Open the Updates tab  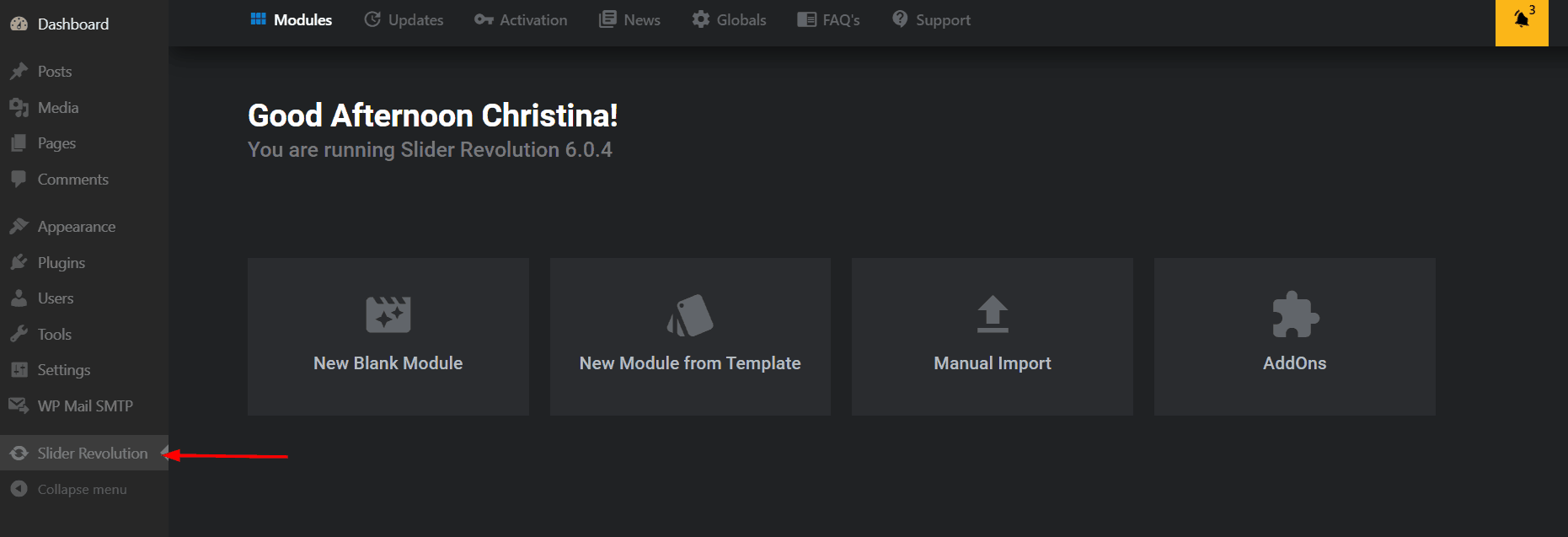pyautogui.click(x=404, y=19)
